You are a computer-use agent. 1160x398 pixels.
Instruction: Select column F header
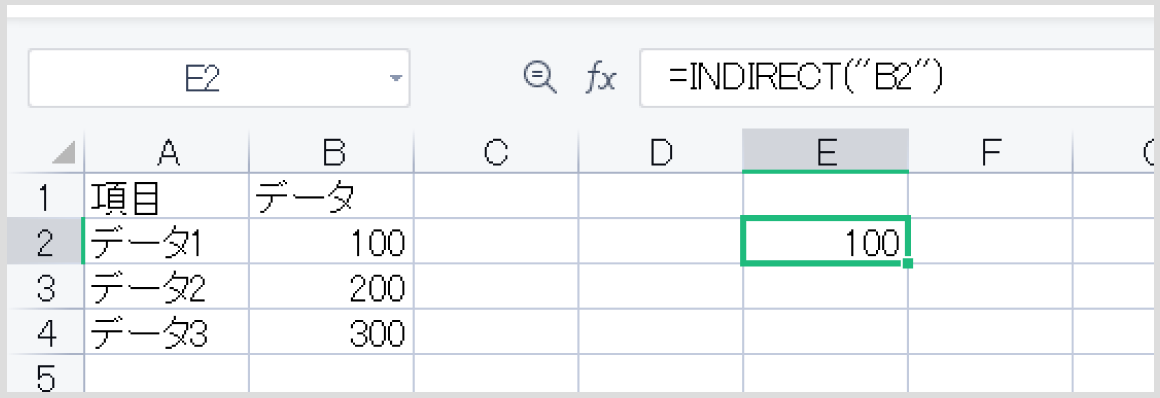[x=990, y=152]
